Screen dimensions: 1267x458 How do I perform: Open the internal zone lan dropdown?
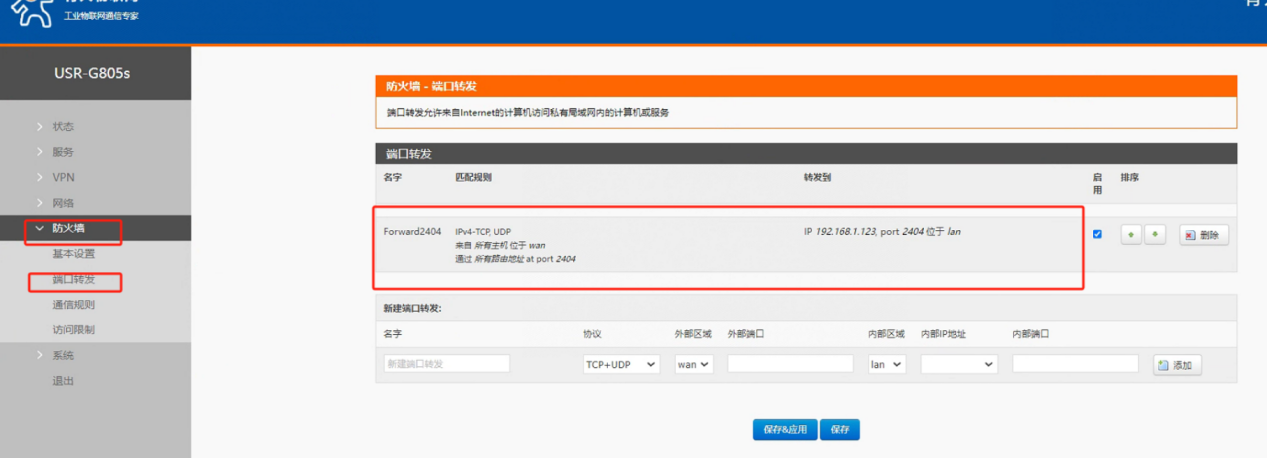(886, 365)
